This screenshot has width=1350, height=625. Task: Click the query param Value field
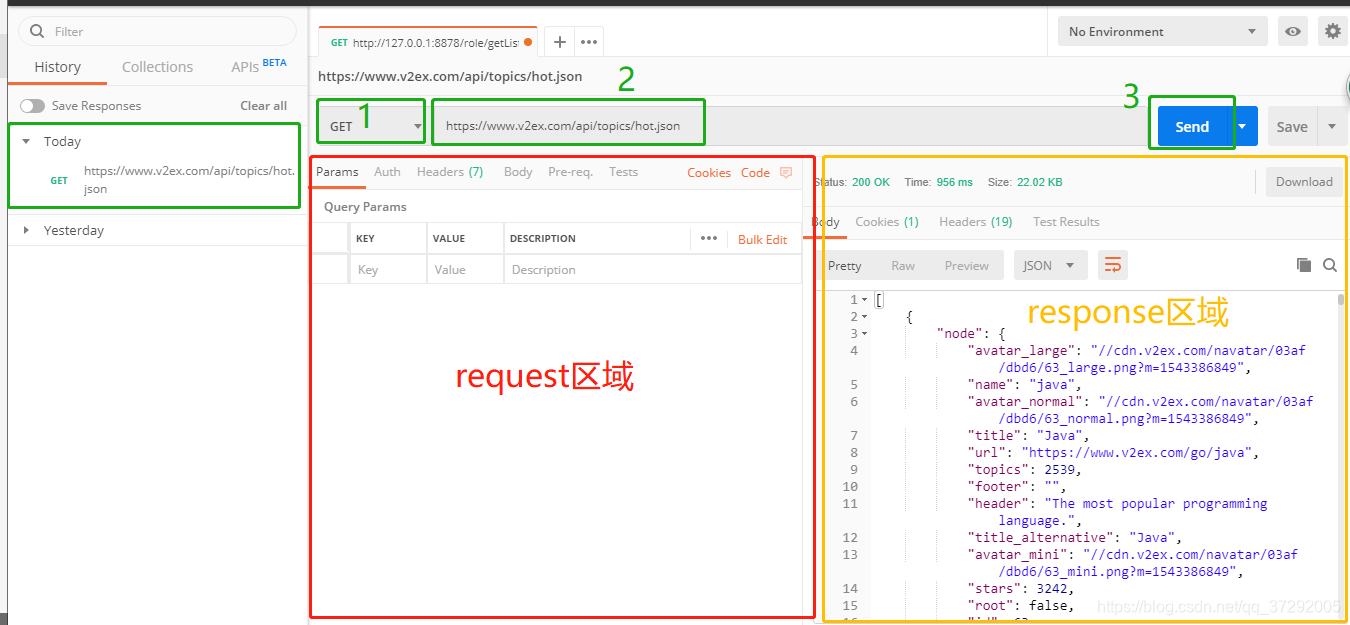tap(465, 270)
